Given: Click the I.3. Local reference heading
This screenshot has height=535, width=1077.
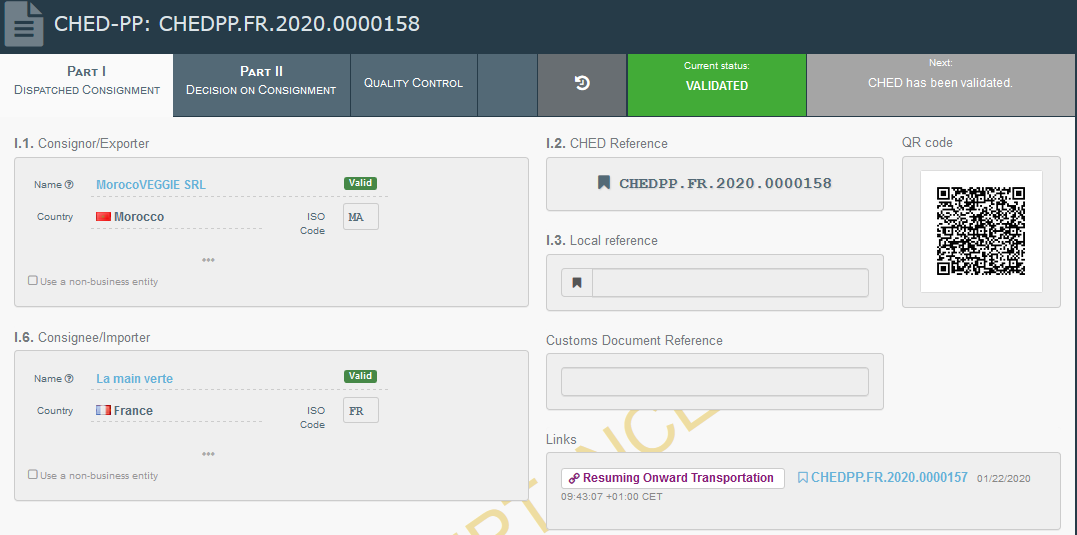Looking at the screenshot, I should (x=602, y=241).
